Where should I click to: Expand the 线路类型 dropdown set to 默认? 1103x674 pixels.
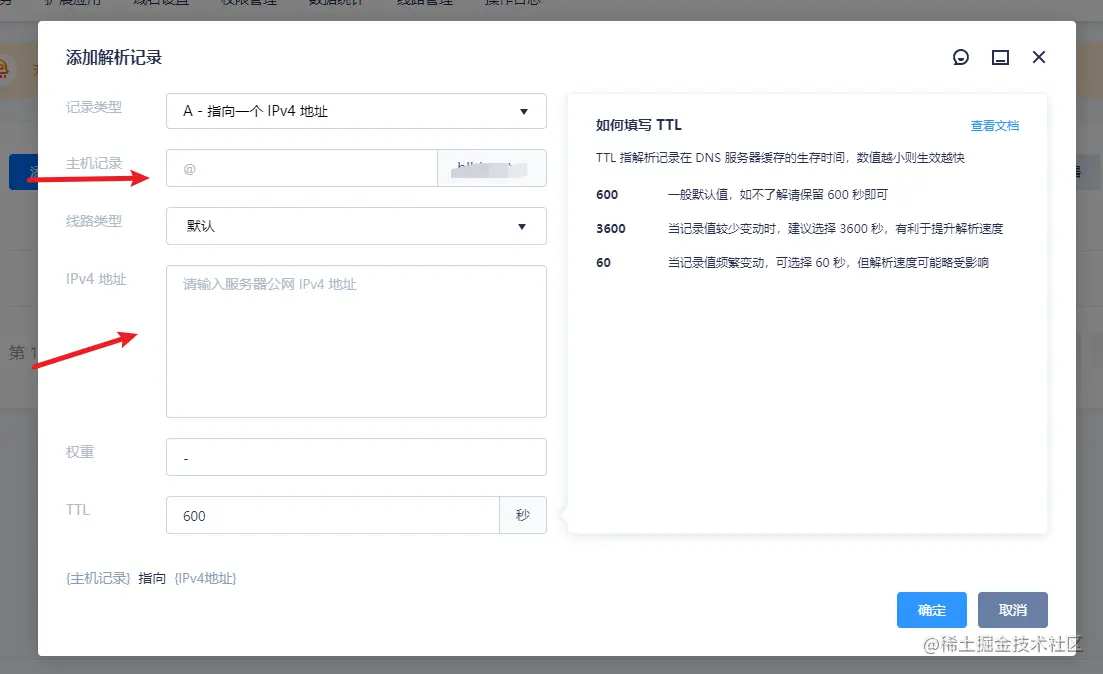point(356,226)
